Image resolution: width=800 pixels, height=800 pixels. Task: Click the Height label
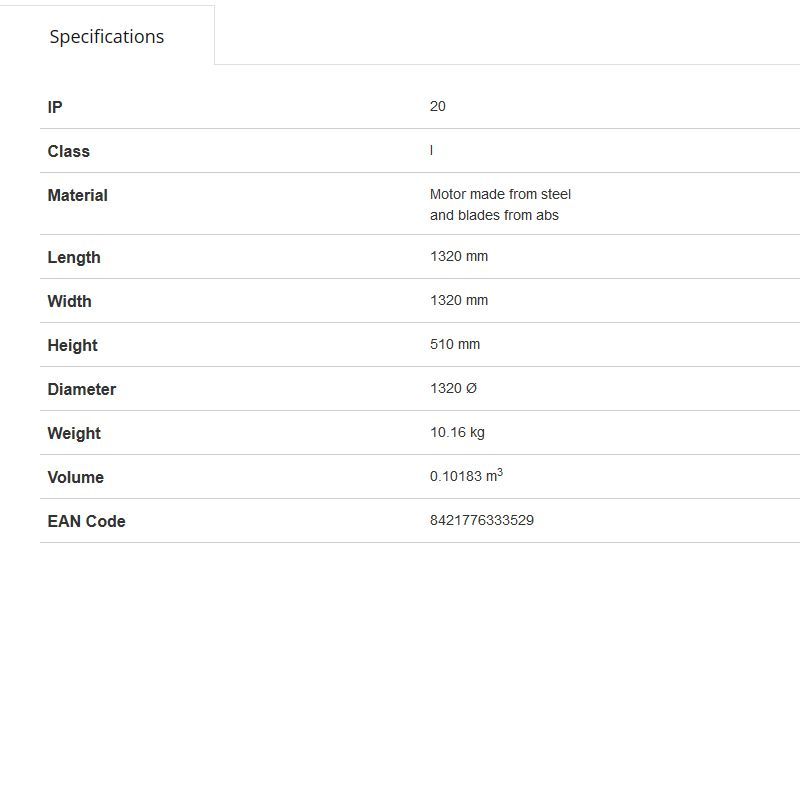72,345
